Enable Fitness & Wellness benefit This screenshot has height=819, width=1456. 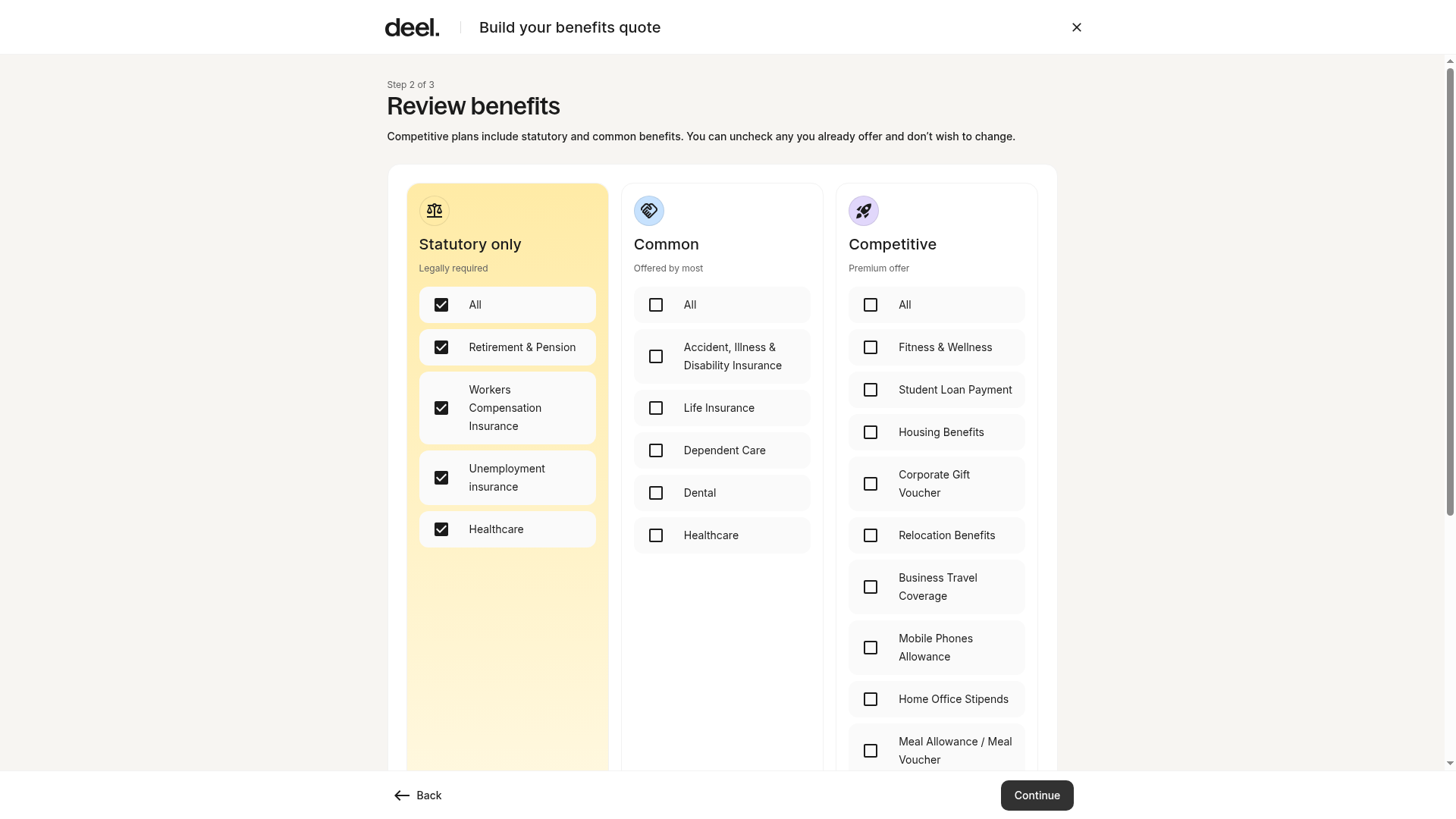point(871,347)
